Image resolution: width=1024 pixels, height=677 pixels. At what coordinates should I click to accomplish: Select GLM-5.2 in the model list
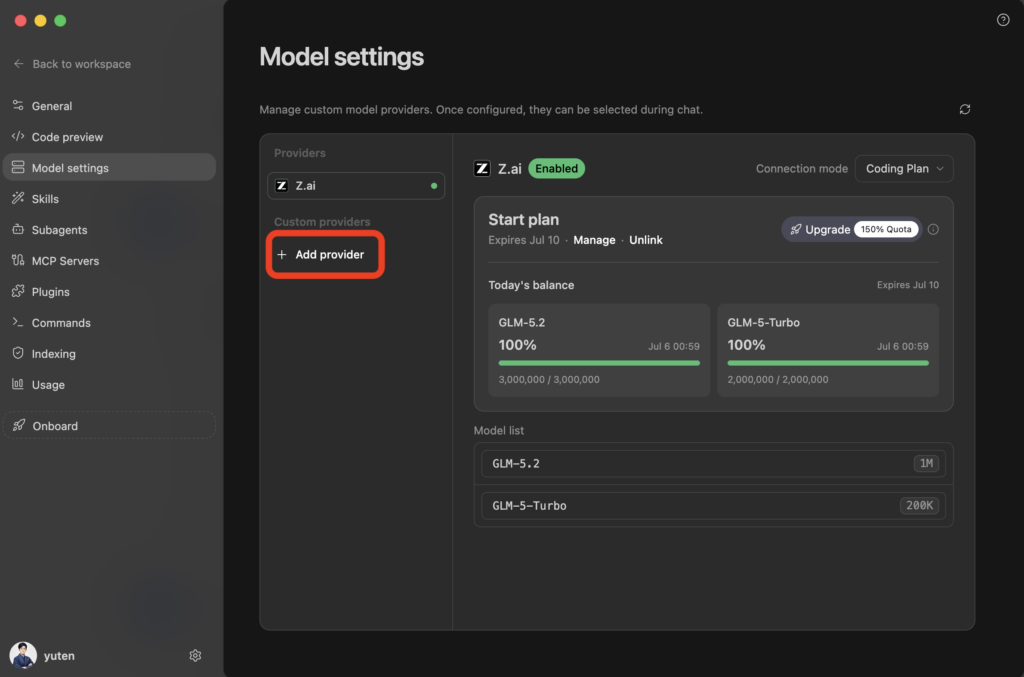[x=713, y=464]
